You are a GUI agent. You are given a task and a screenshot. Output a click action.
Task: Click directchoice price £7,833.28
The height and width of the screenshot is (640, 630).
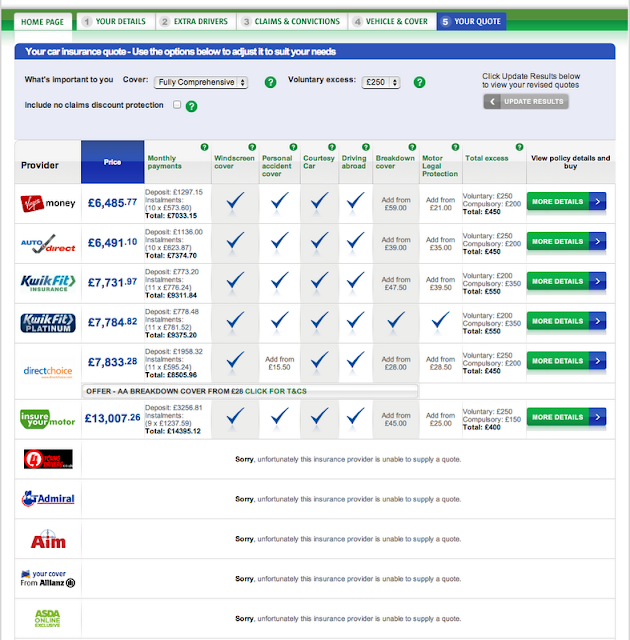[113, 362]
